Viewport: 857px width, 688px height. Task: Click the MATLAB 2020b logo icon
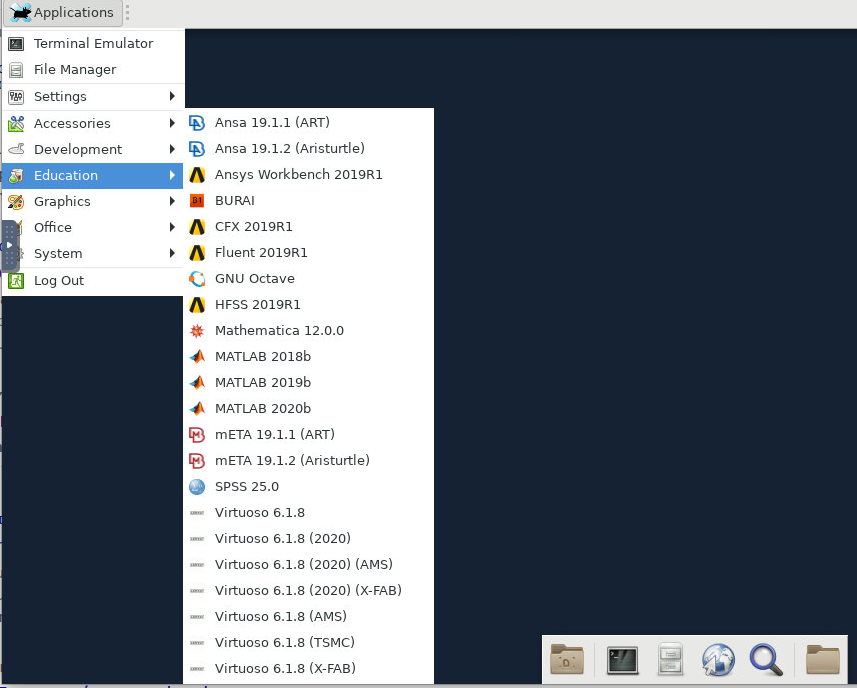197,408
